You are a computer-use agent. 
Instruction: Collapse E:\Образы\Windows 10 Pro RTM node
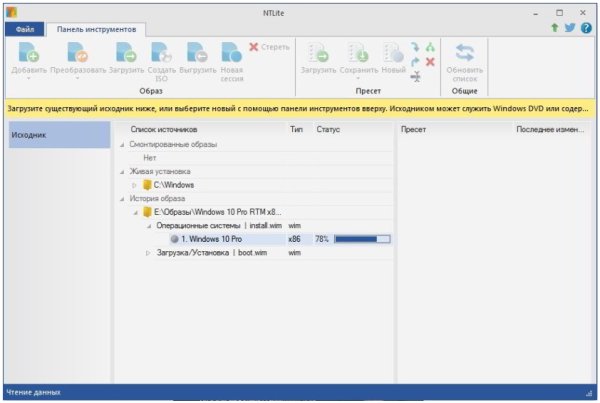(135, 212)
